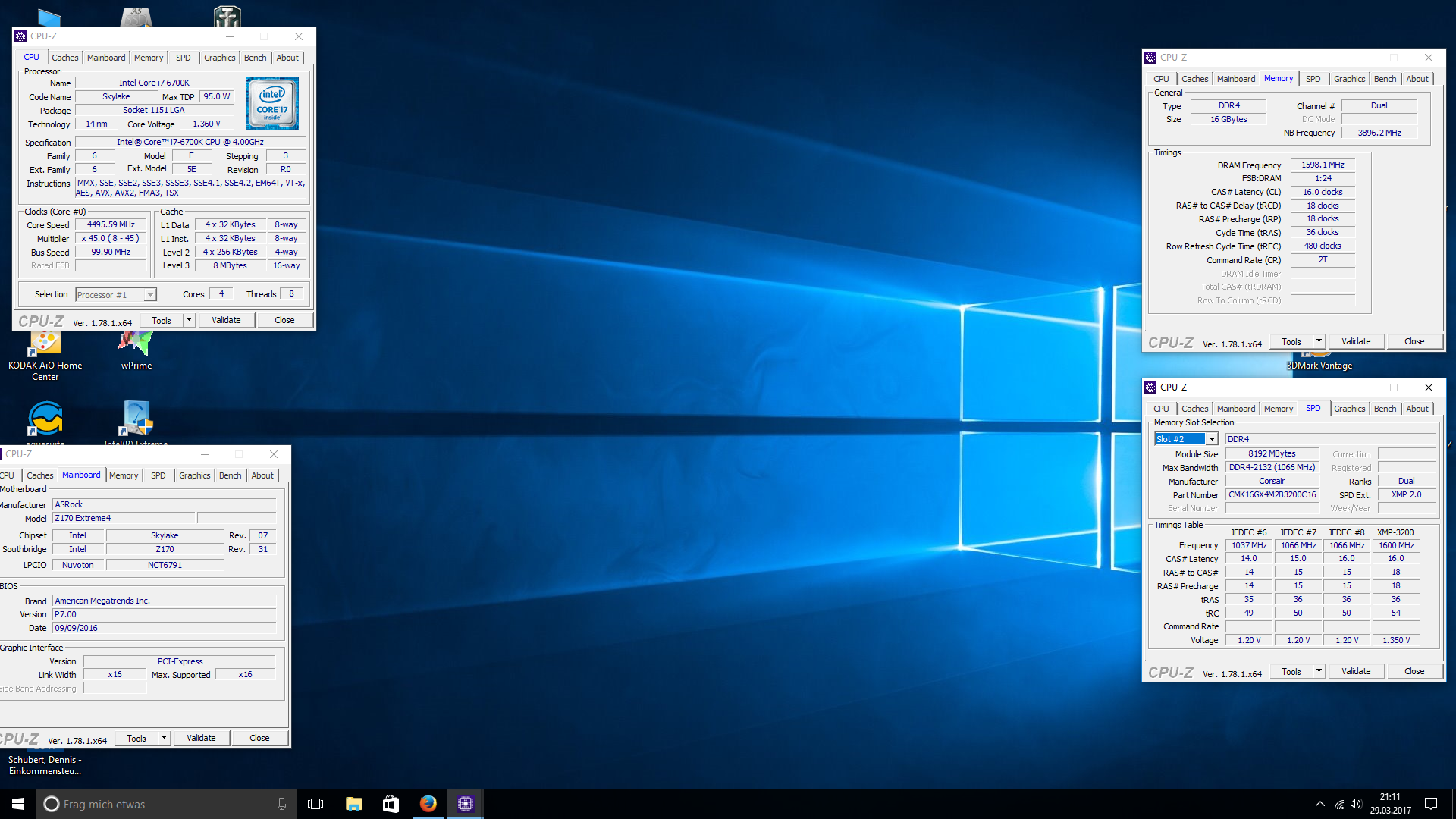Click the Cortana search circle icon
The image size is (1456, 819).
(x=51, y=804)
